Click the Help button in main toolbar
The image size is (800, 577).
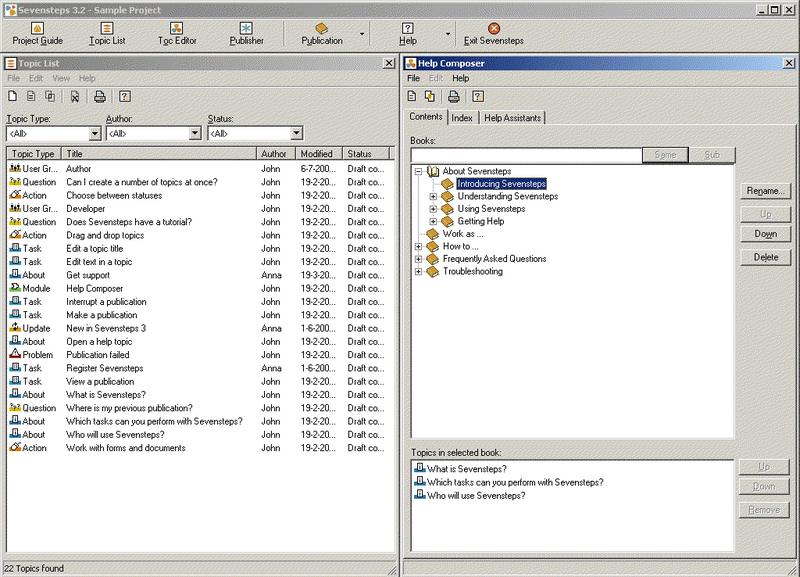coord(408,34)
